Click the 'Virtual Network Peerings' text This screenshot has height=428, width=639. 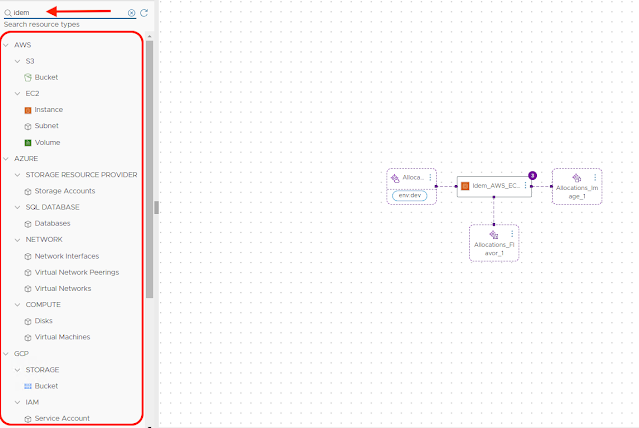[77, 272]
